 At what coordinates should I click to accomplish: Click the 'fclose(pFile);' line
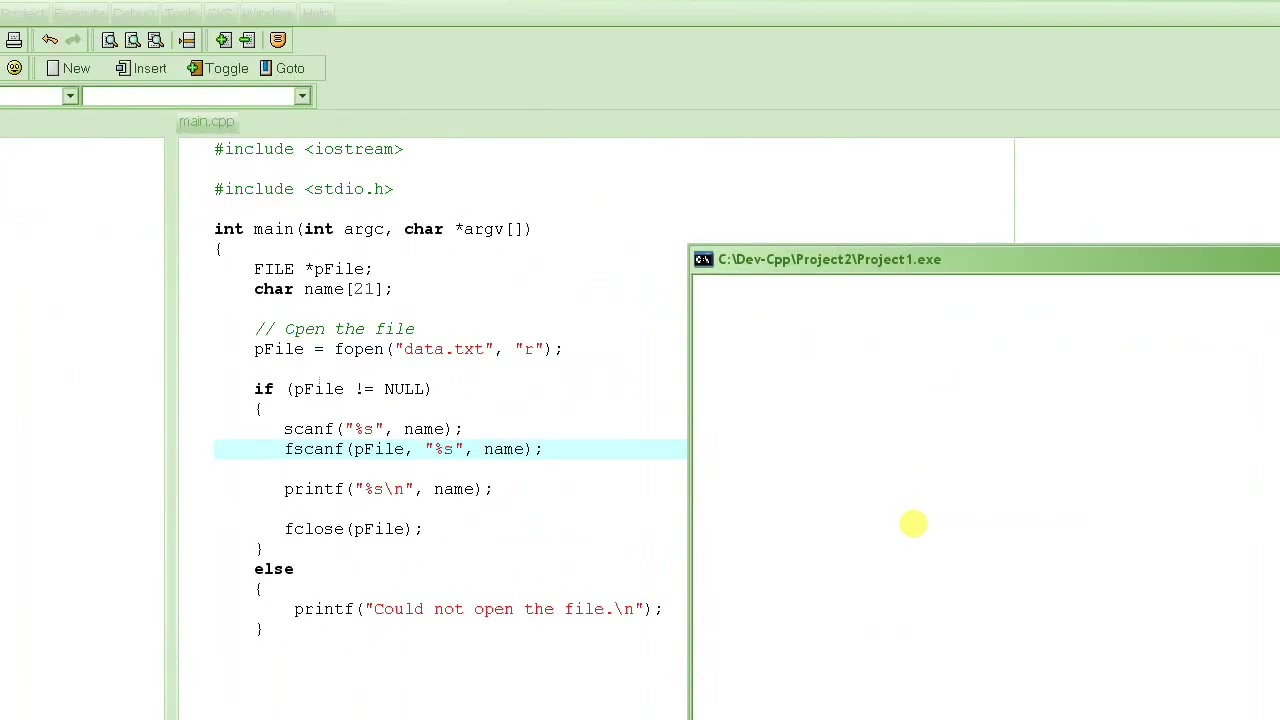[353, 529]
